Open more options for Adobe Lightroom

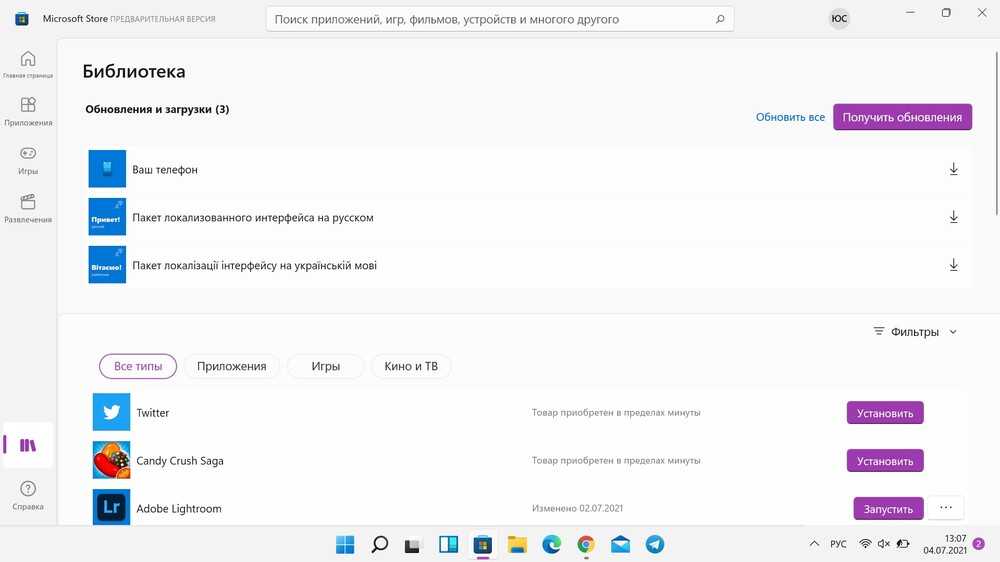pyautogui.click(x=945, y=508)
